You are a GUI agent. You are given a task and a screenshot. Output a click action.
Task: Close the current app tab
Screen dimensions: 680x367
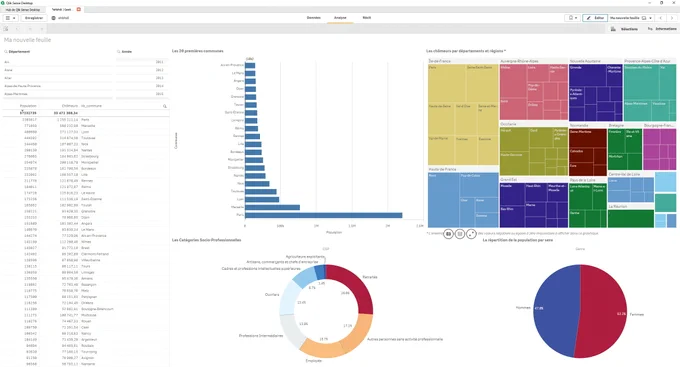click(x=78, y=9)
